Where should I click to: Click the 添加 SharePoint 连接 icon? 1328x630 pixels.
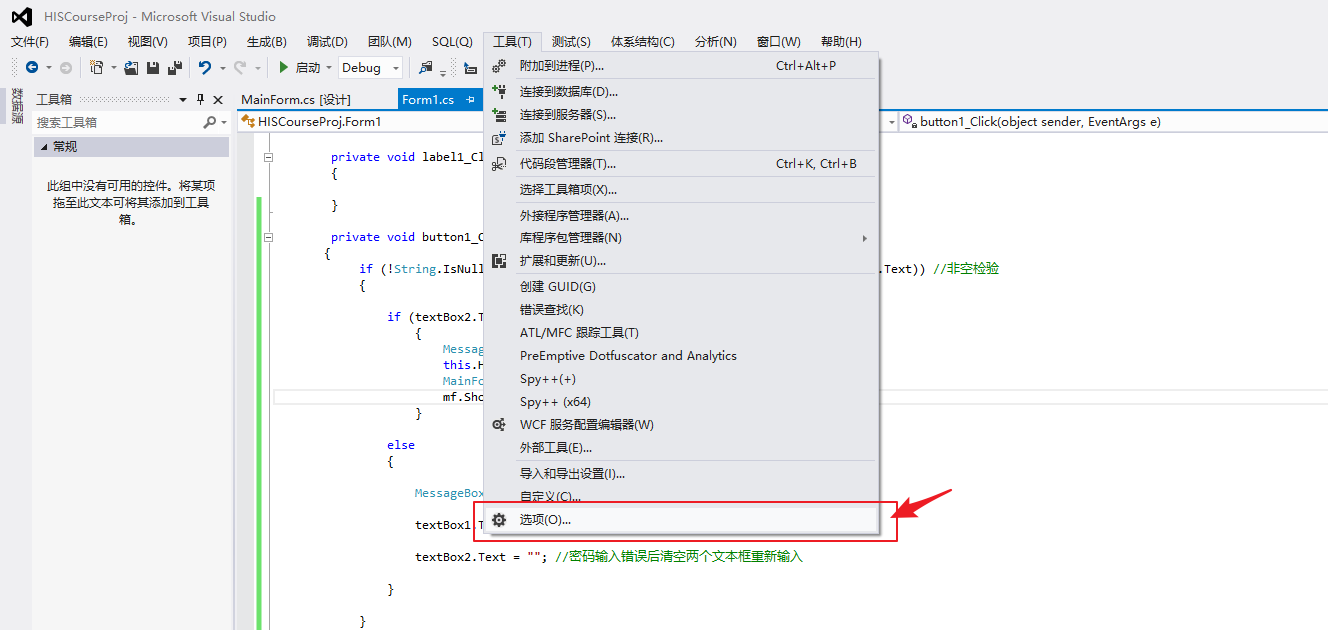click(x=499, y=138)
